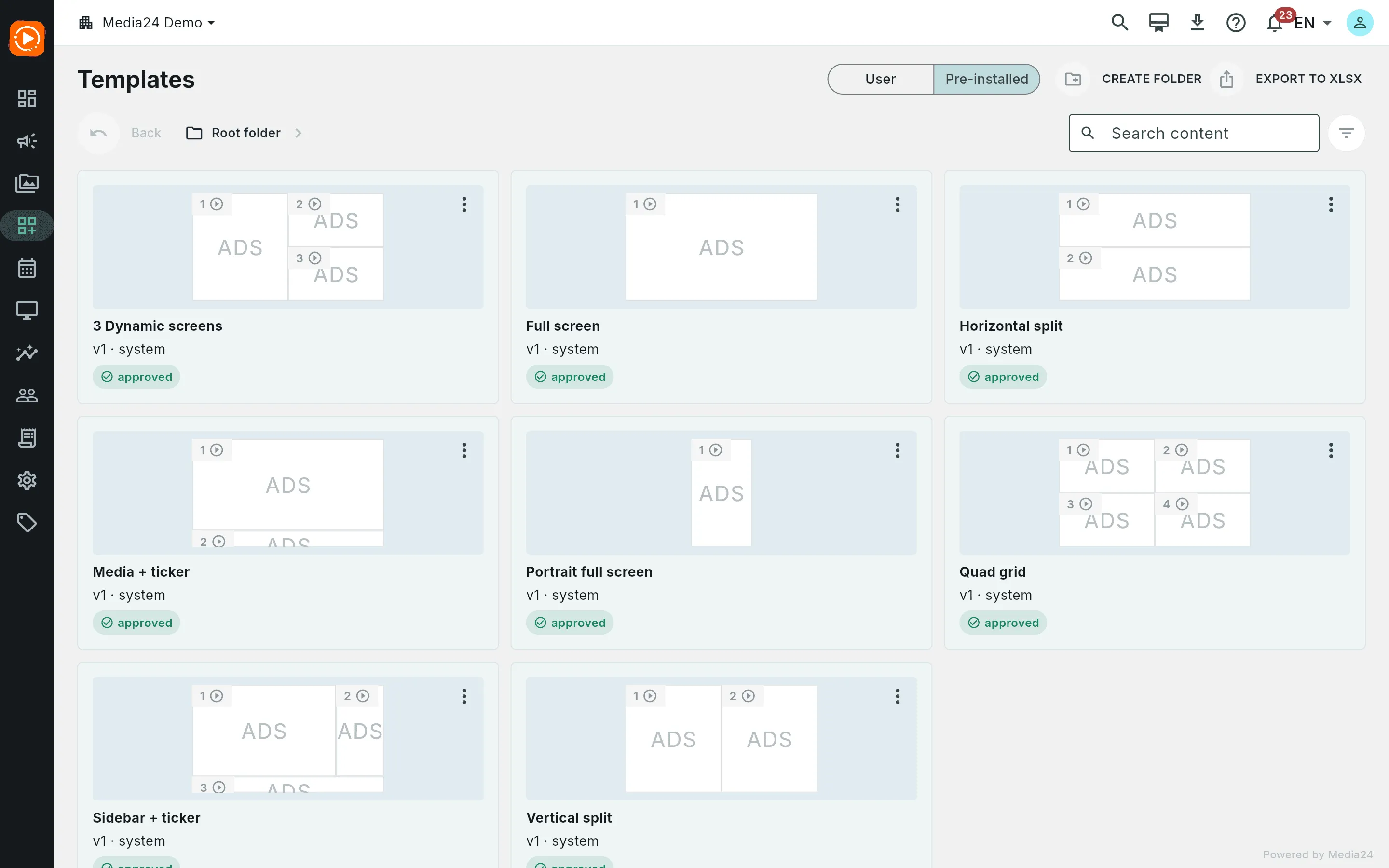
Task: Click the Create Folder icon
Action: pos(1073,79)
